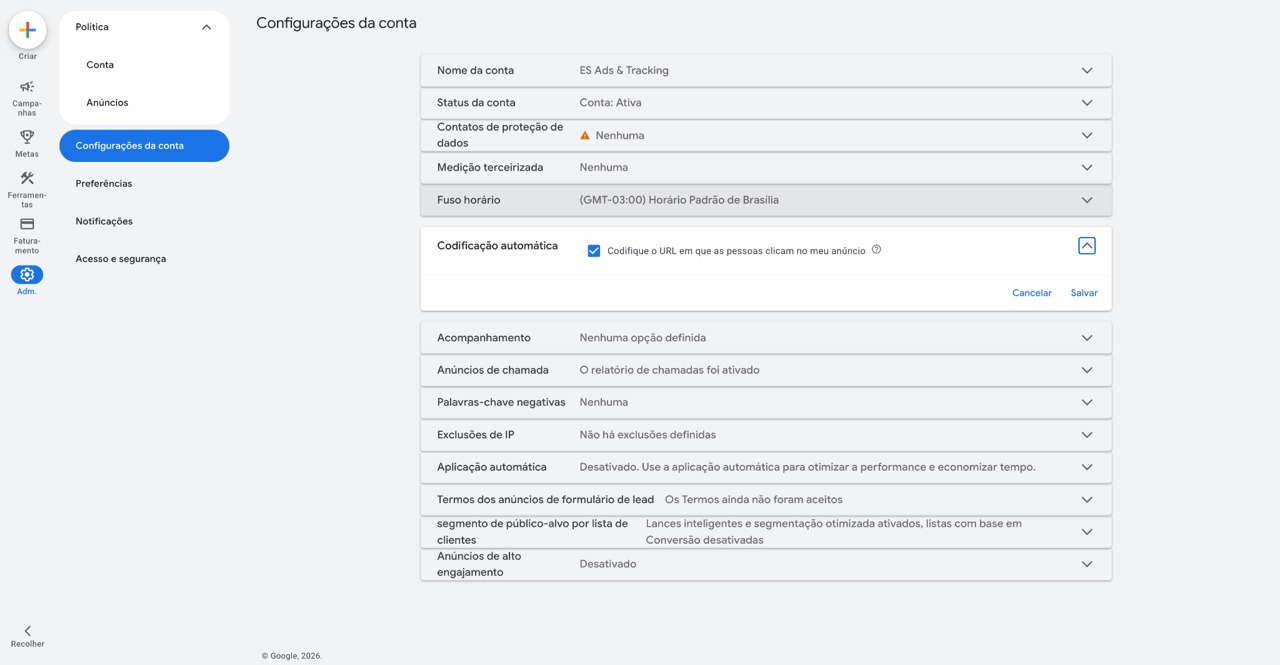Click the Conta: Ativa status text
The width and height of the screenshot is (1280, 665).
click(611, 103)
